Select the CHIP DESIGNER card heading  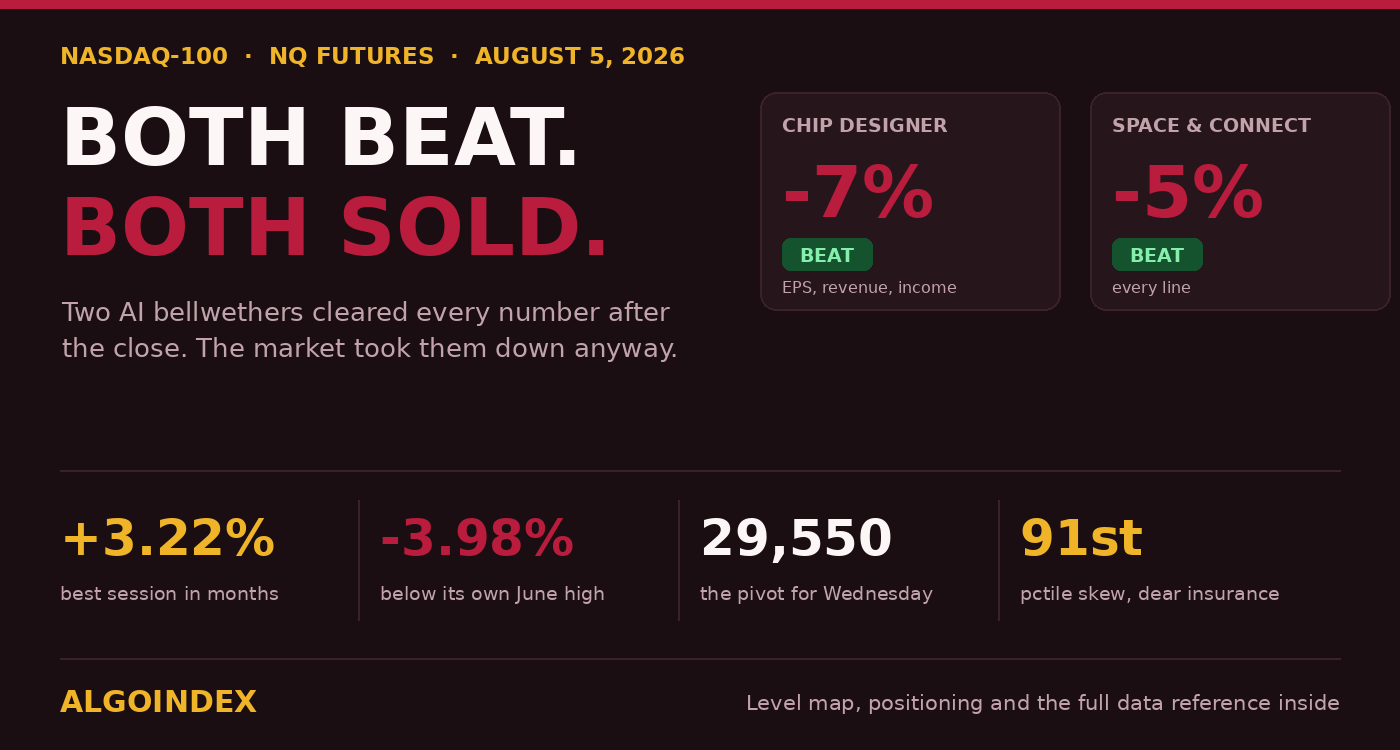pyautogui.click(x=864, y=126)
